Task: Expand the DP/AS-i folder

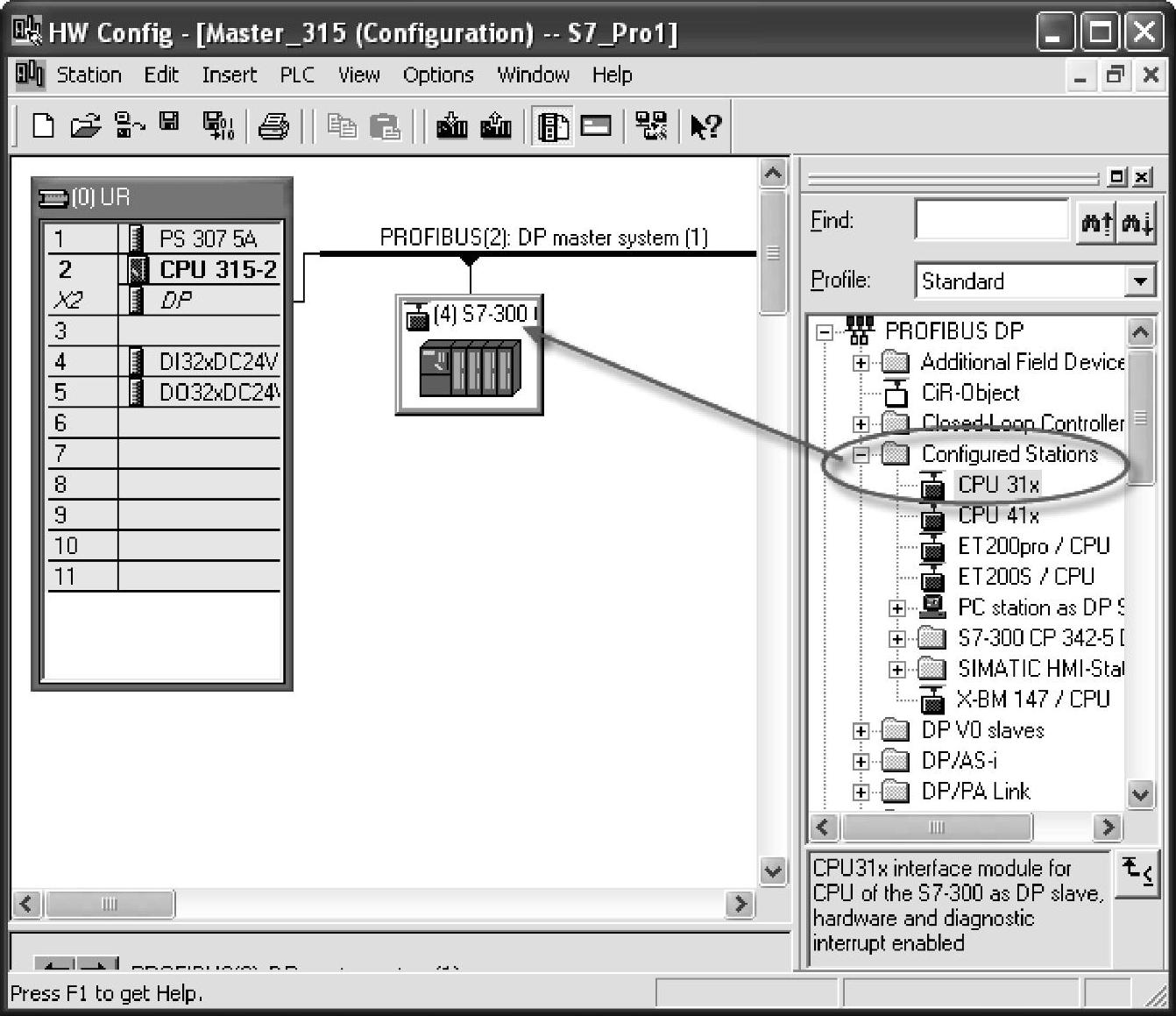Action: tap(861, 762)
